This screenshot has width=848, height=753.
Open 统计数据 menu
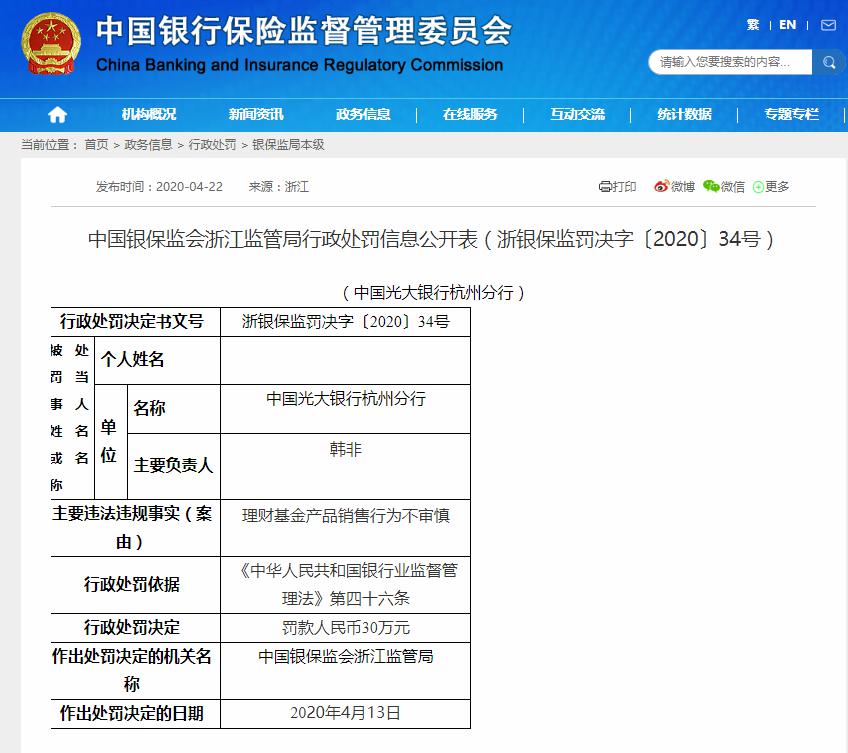coord(685,114)
